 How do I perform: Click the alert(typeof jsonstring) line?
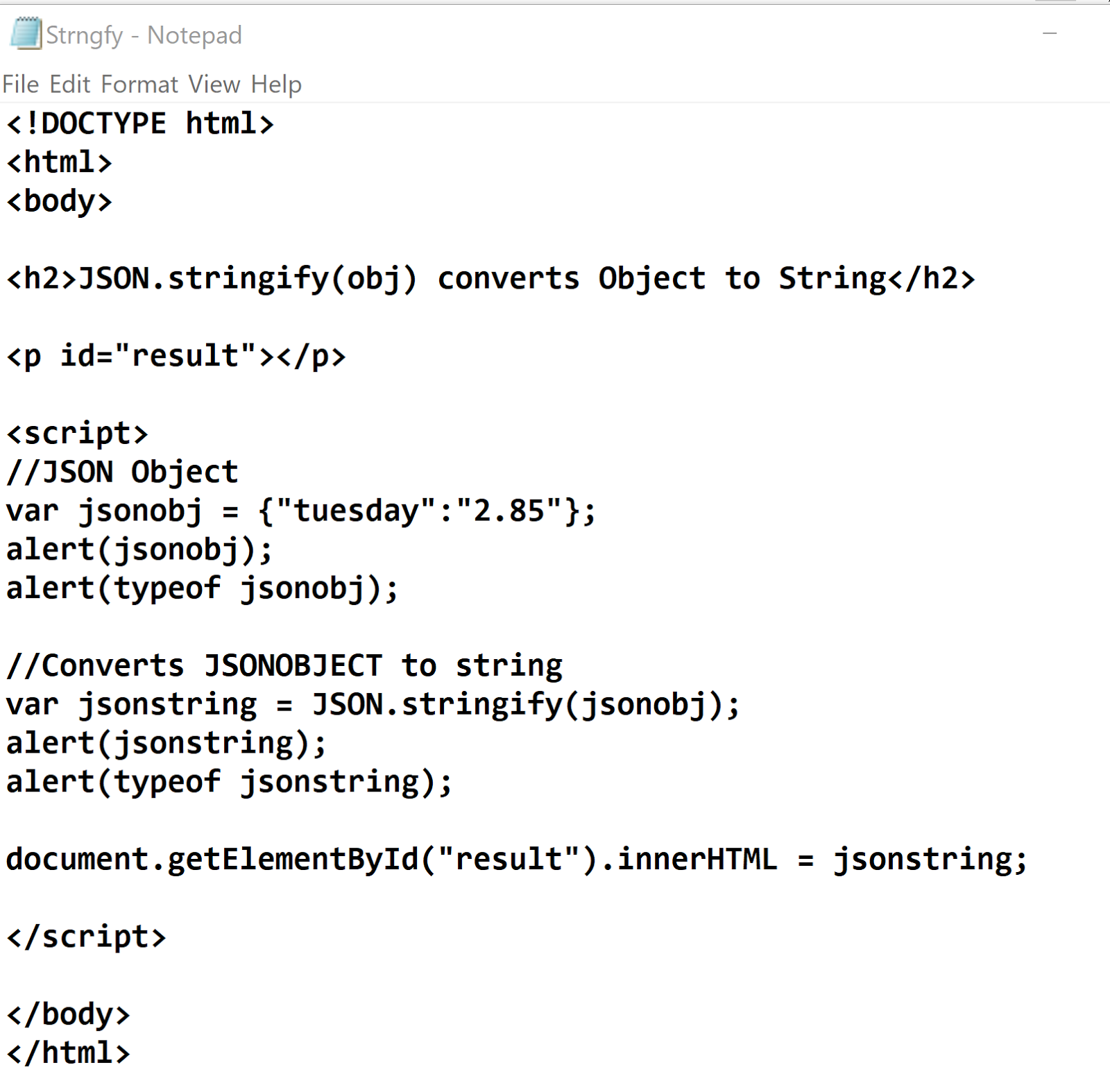click(227, 780)
